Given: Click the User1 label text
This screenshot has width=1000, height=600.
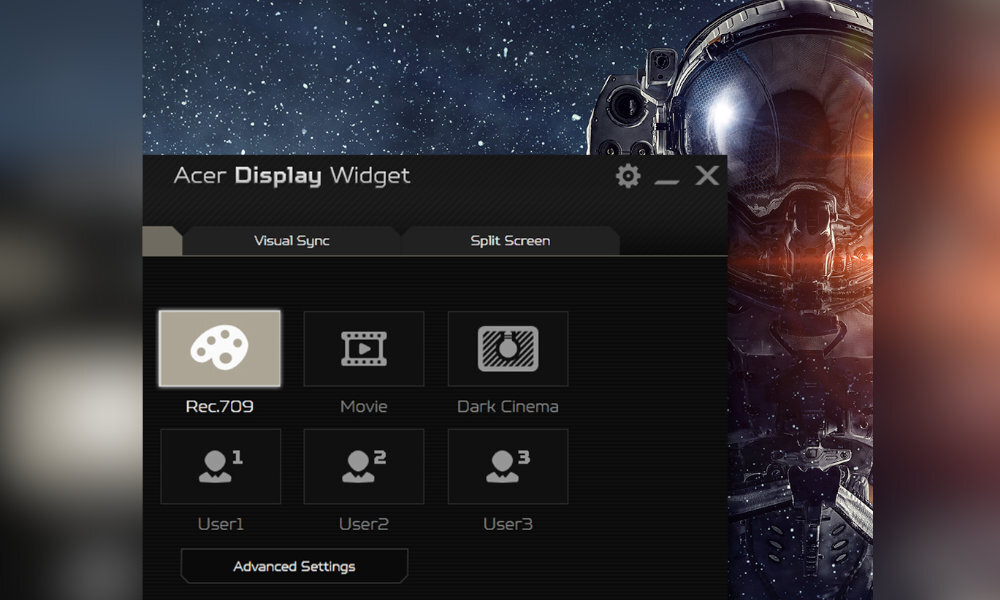Looking at the screenshot, I should 221,523.
